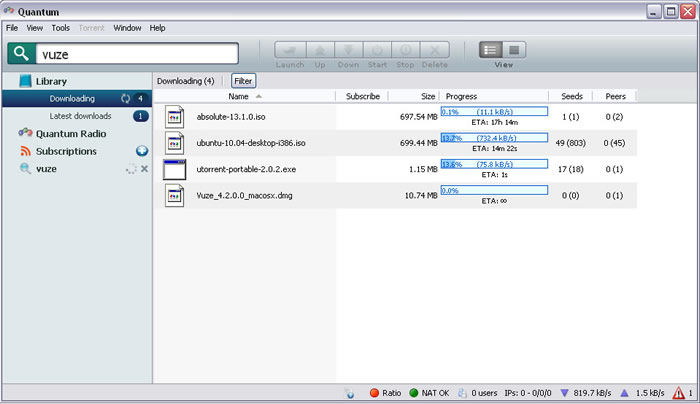Click the status bar globe icon
The image size is (700, 404).
pyautogui.click(x=350, y=393)
